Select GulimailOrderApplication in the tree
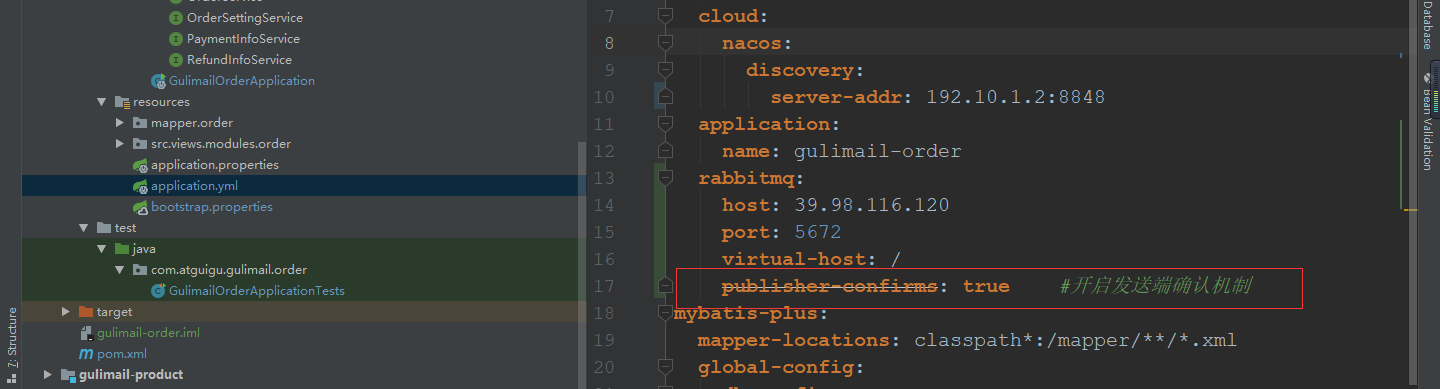The height and width of the screenshot is (389, 1440). tap(242, 81)
